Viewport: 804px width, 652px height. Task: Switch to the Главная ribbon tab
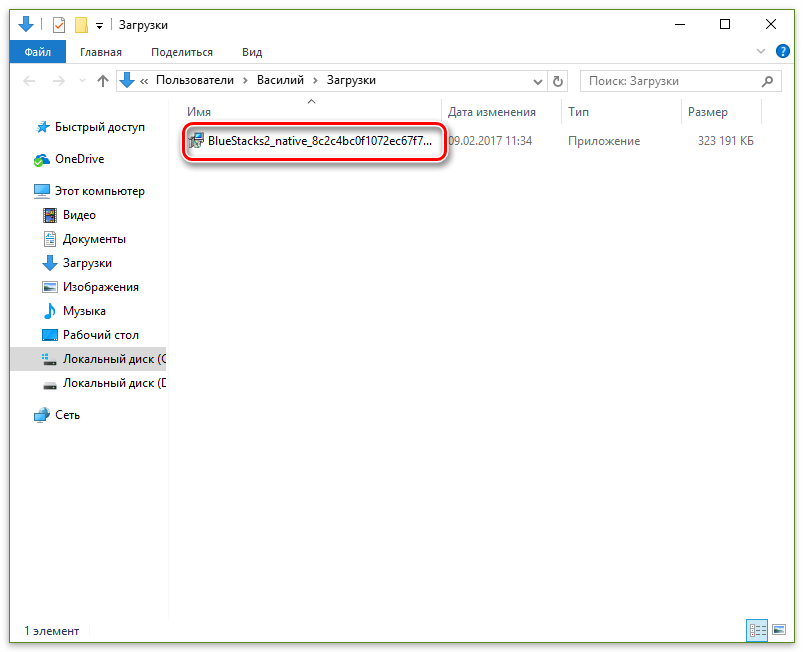pos(100,52)
